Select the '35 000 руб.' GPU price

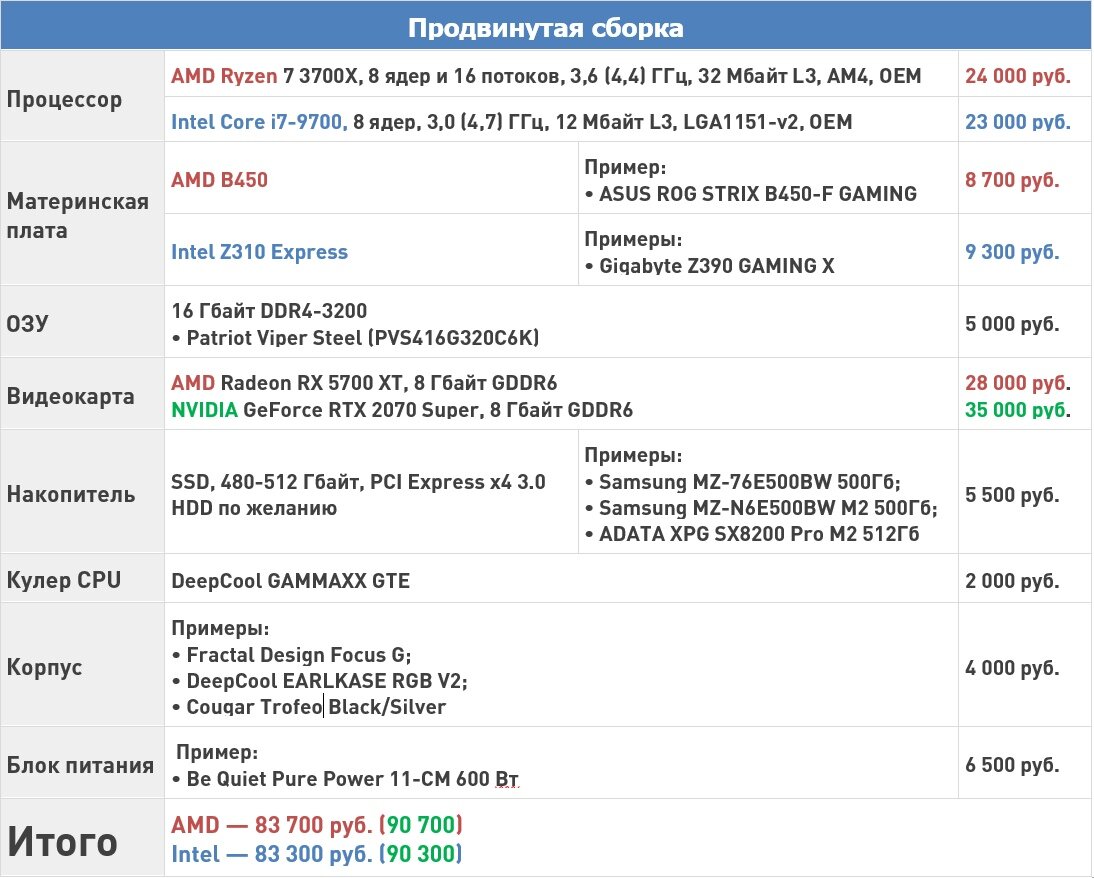click(x=1018, y=410)
